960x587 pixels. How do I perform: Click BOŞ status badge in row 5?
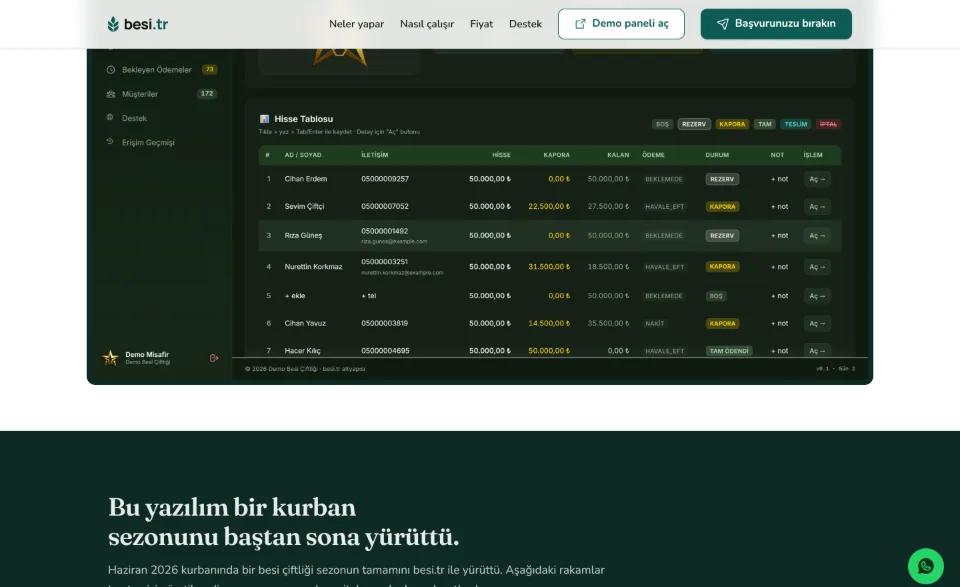[x=716, y=296]
